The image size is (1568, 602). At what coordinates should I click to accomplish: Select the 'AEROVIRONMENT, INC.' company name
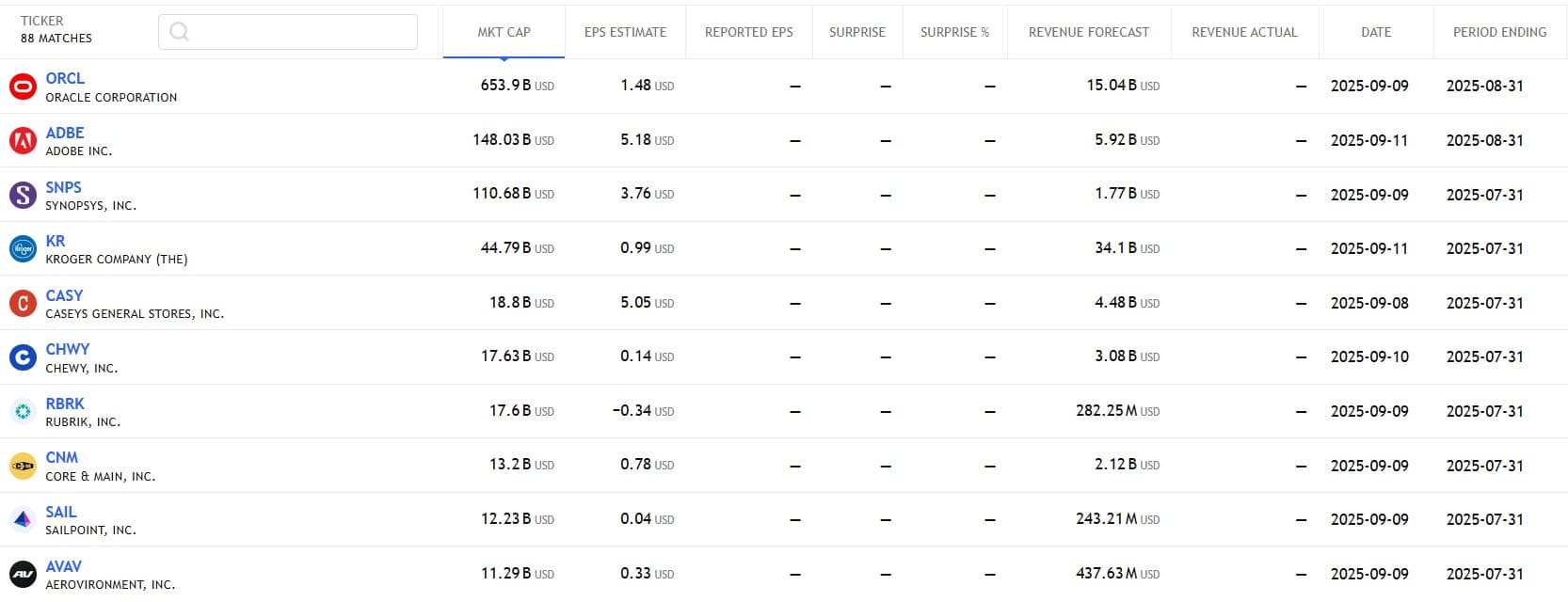pyautogui.click(x=110, y=584)
